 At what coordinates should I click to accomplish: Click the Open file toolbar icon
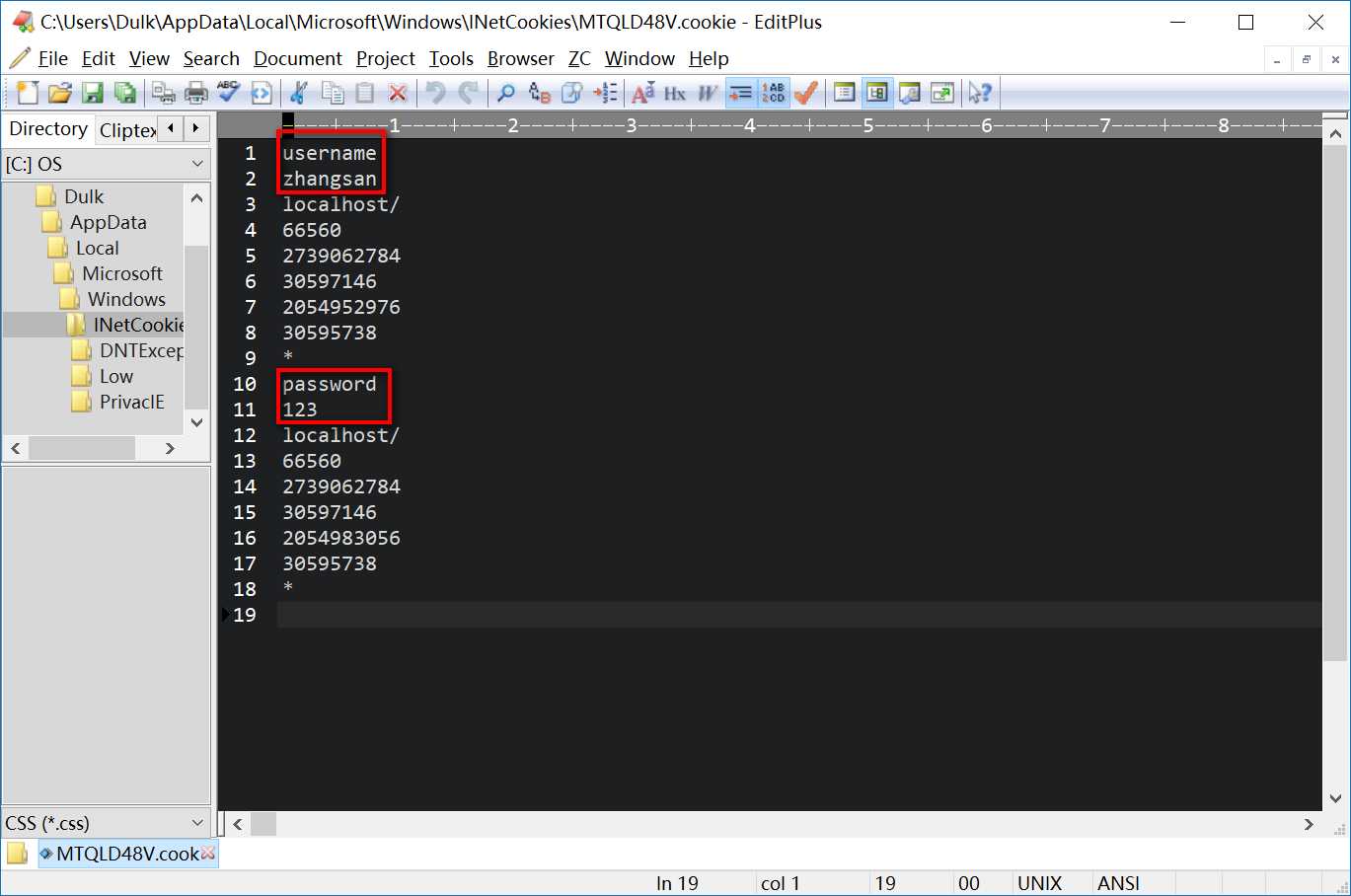(60, 93)
